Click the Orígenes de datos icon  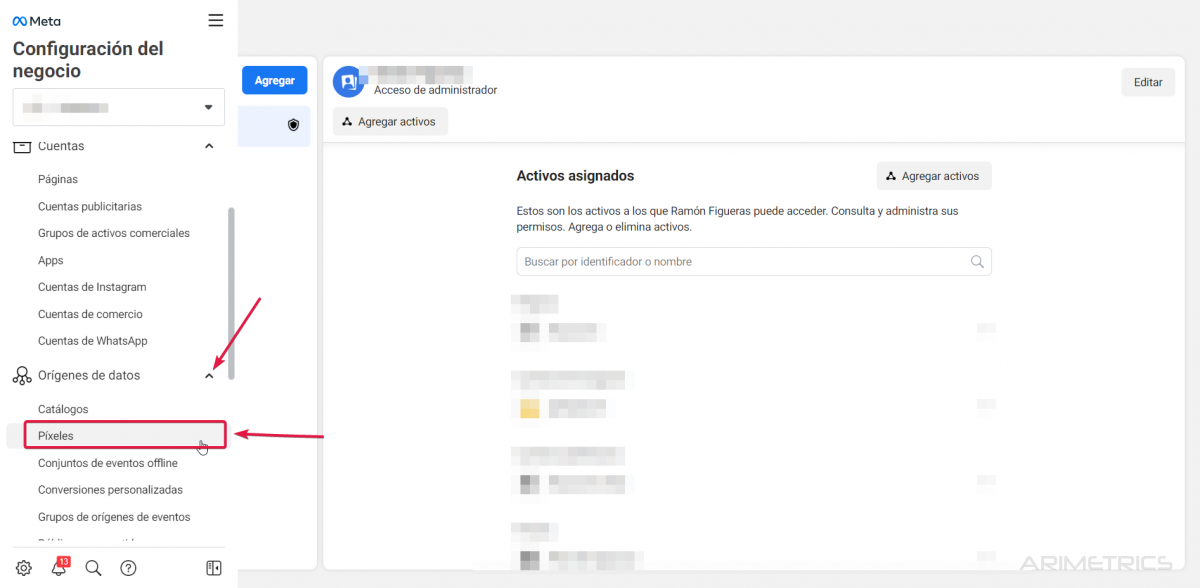22,376
